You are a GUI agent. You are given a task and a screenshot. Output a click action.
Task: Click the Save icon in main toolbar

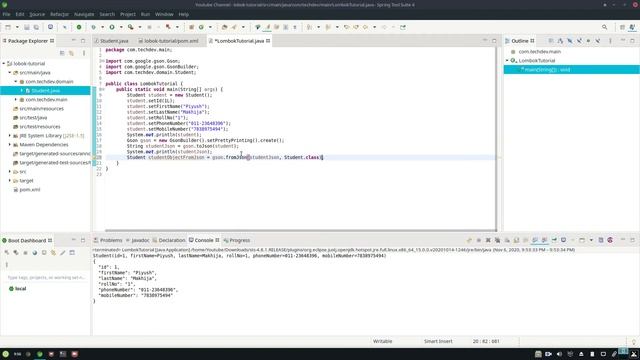pyautogui.click(x=27, y=27)
